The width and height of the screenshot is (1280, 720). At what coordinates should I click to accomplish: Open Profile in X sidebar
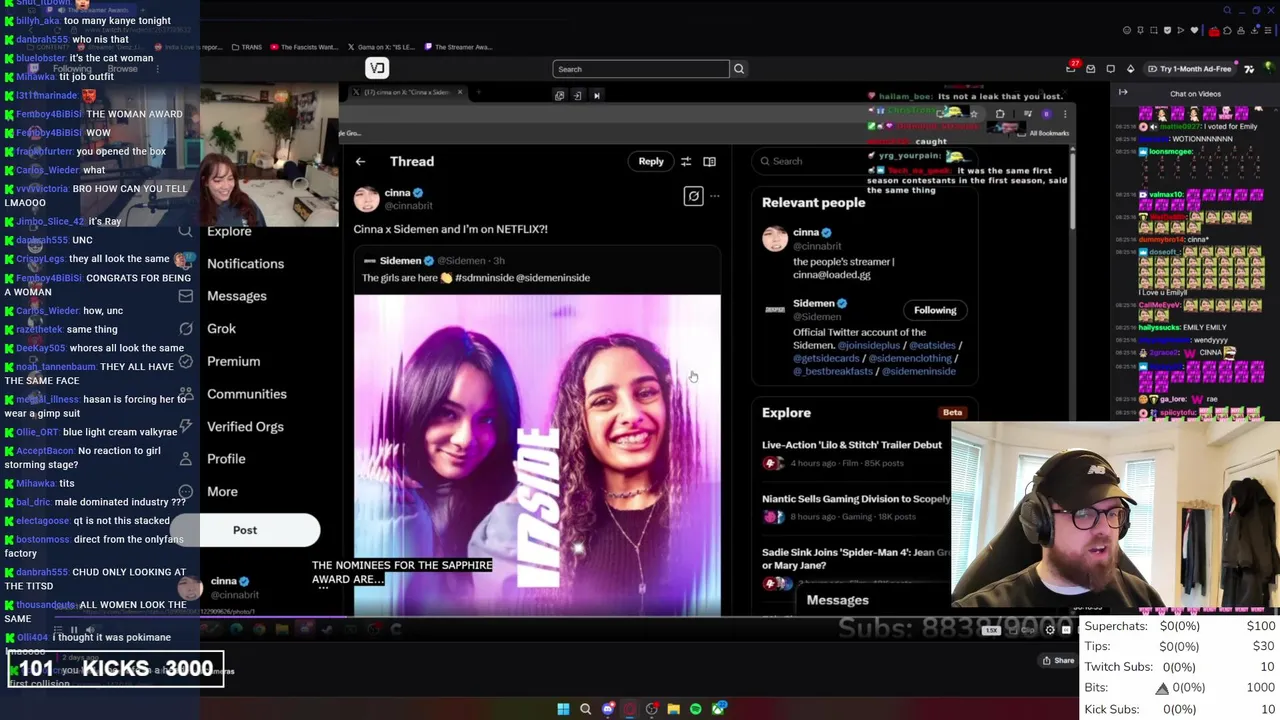(226, 459)
